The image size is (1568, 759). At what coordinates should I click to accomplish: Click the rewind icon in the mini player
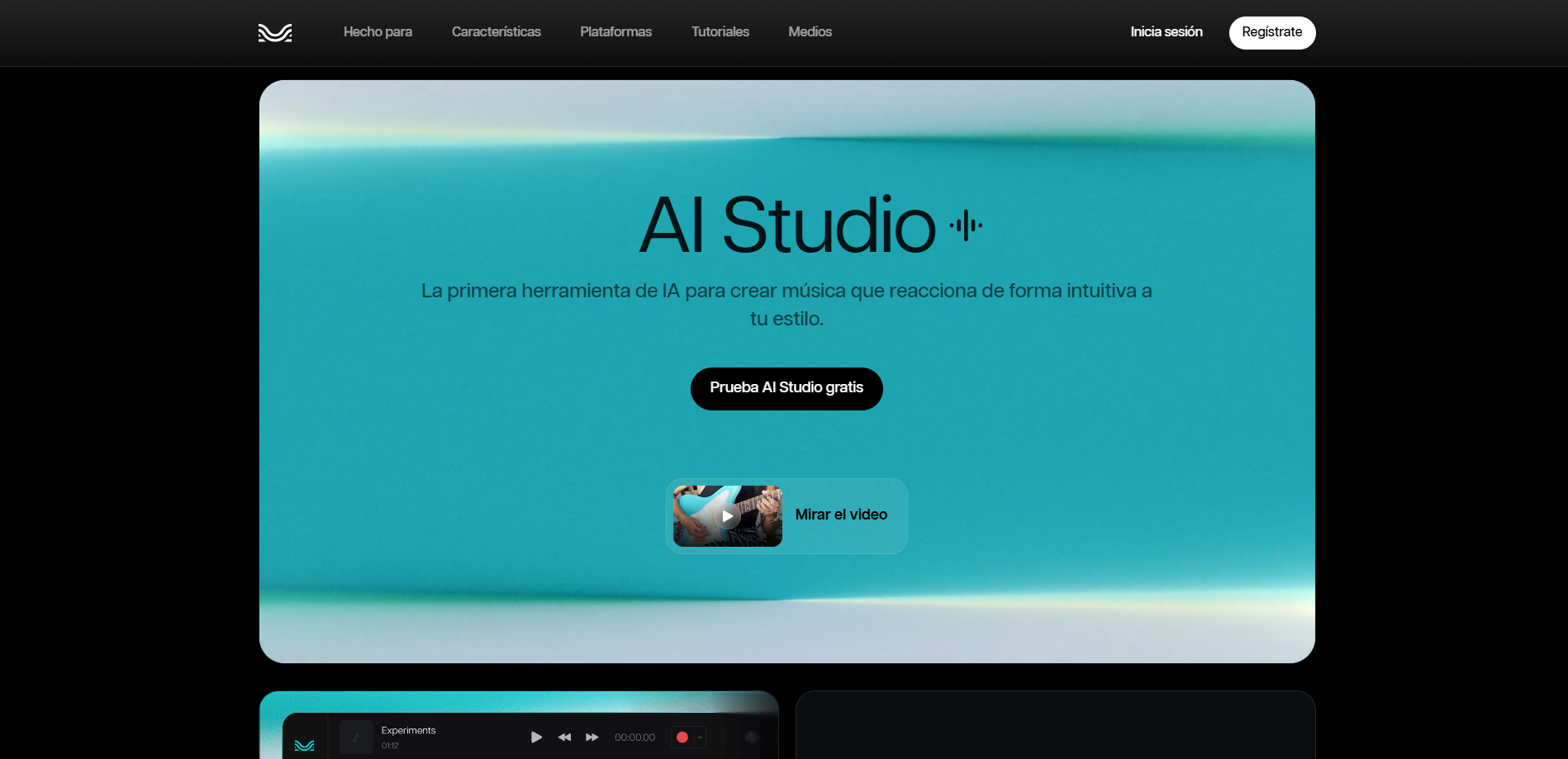pyautogui.click(x=565, y=737)
